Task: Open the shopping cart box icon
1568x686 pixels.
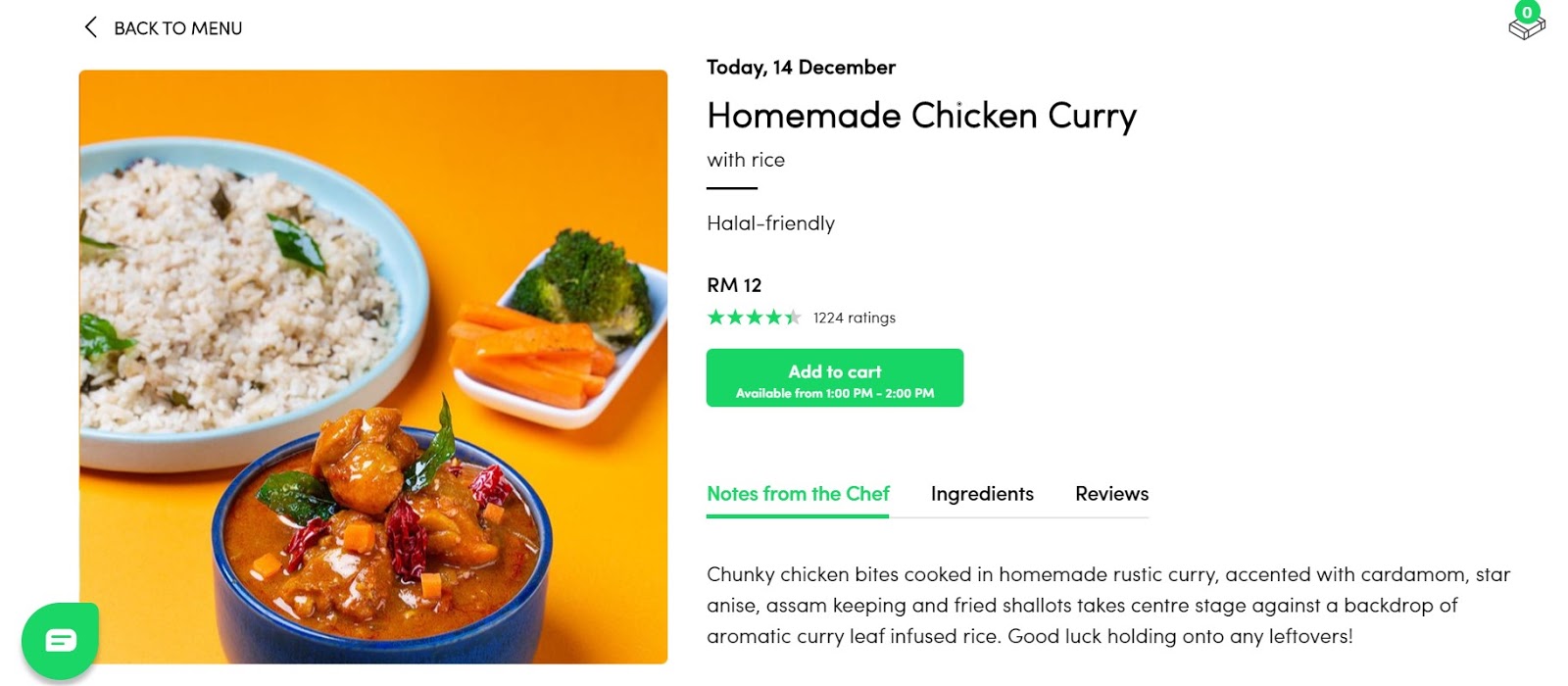Action: 1525,29
